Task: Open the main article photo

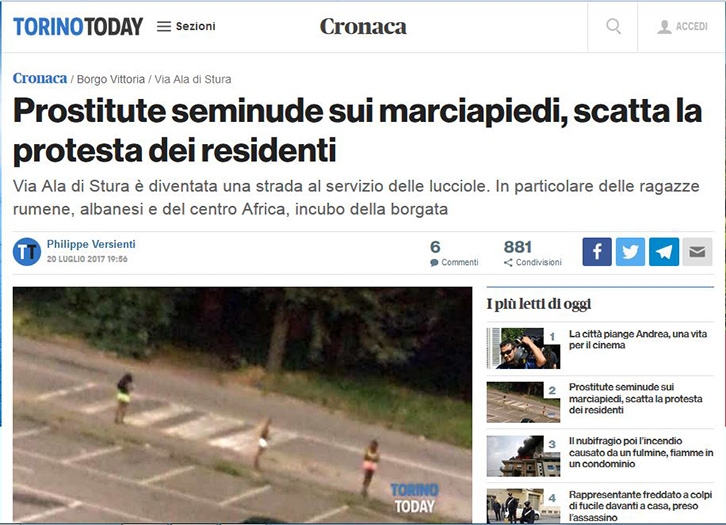Action: tap(243, 405)
